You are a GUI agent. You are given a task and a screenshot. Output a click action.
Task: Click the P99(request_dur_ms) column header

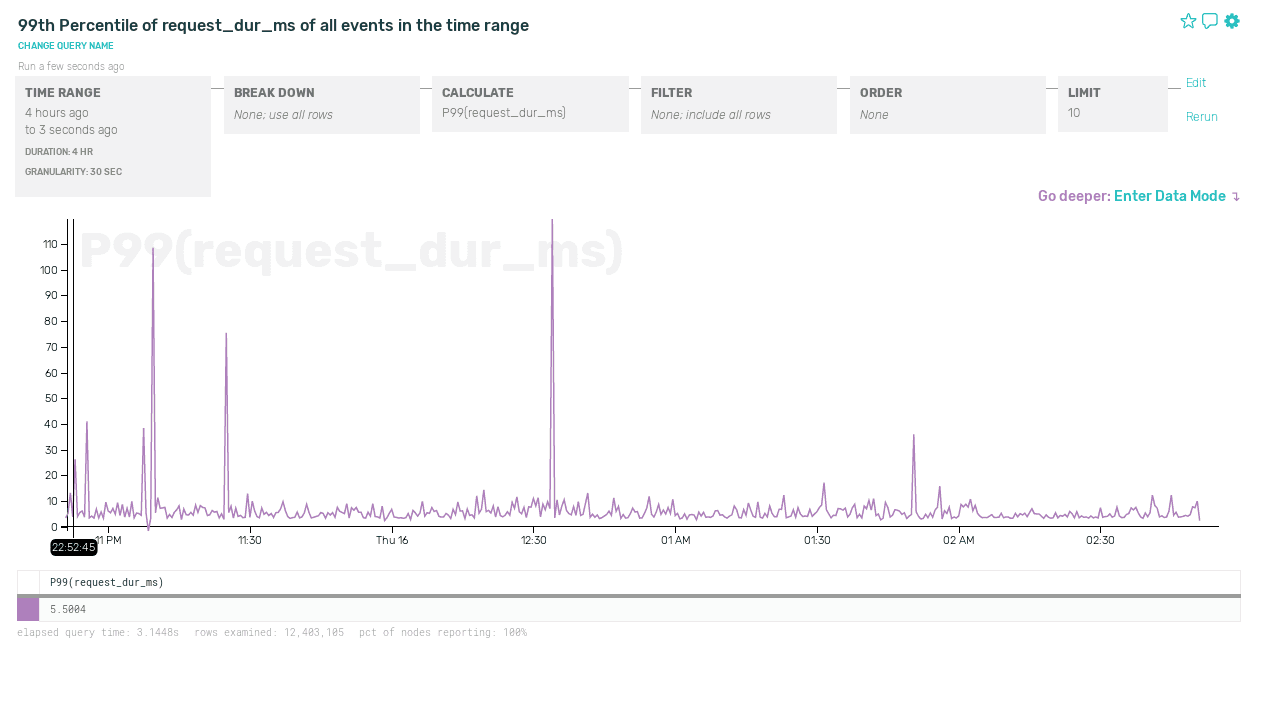[107, 582]
